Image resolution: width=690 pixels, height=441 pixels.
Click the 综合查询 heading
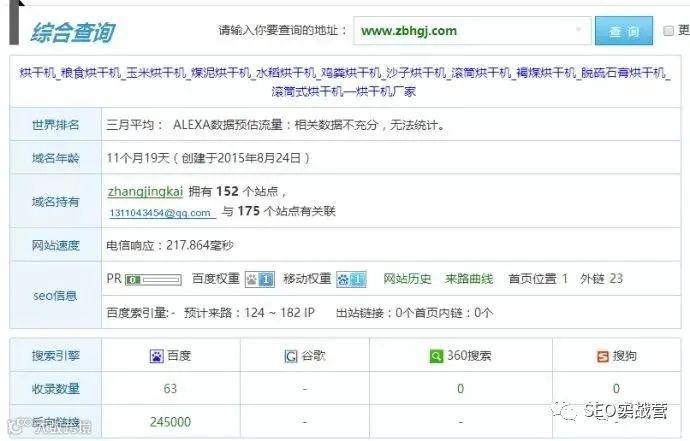click(x=73, y=32)
